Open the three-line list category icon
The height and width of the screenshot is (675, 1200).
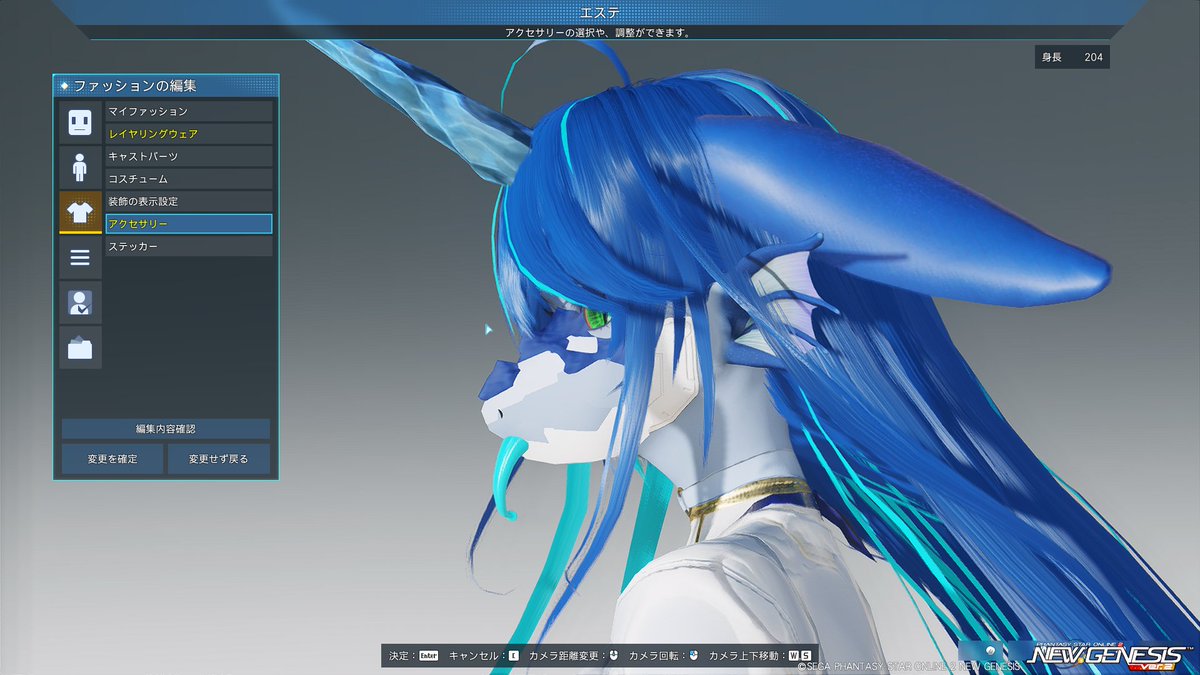point(80,258)
